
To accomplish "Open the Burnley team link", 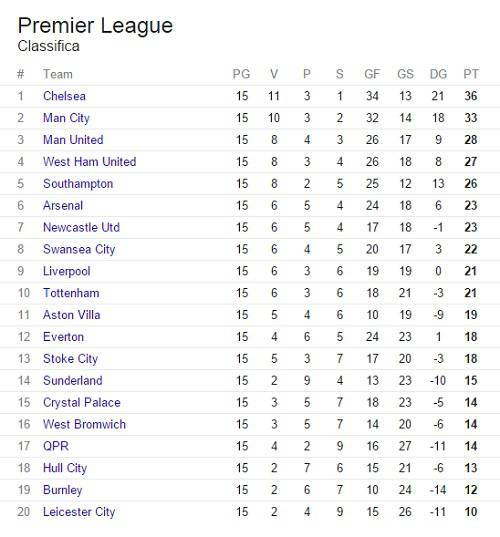I will tap(63, 490).
